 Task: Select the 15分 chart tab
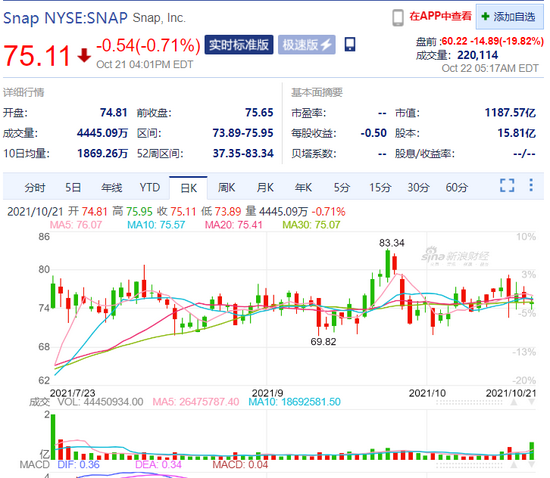[x=380, y=188]
